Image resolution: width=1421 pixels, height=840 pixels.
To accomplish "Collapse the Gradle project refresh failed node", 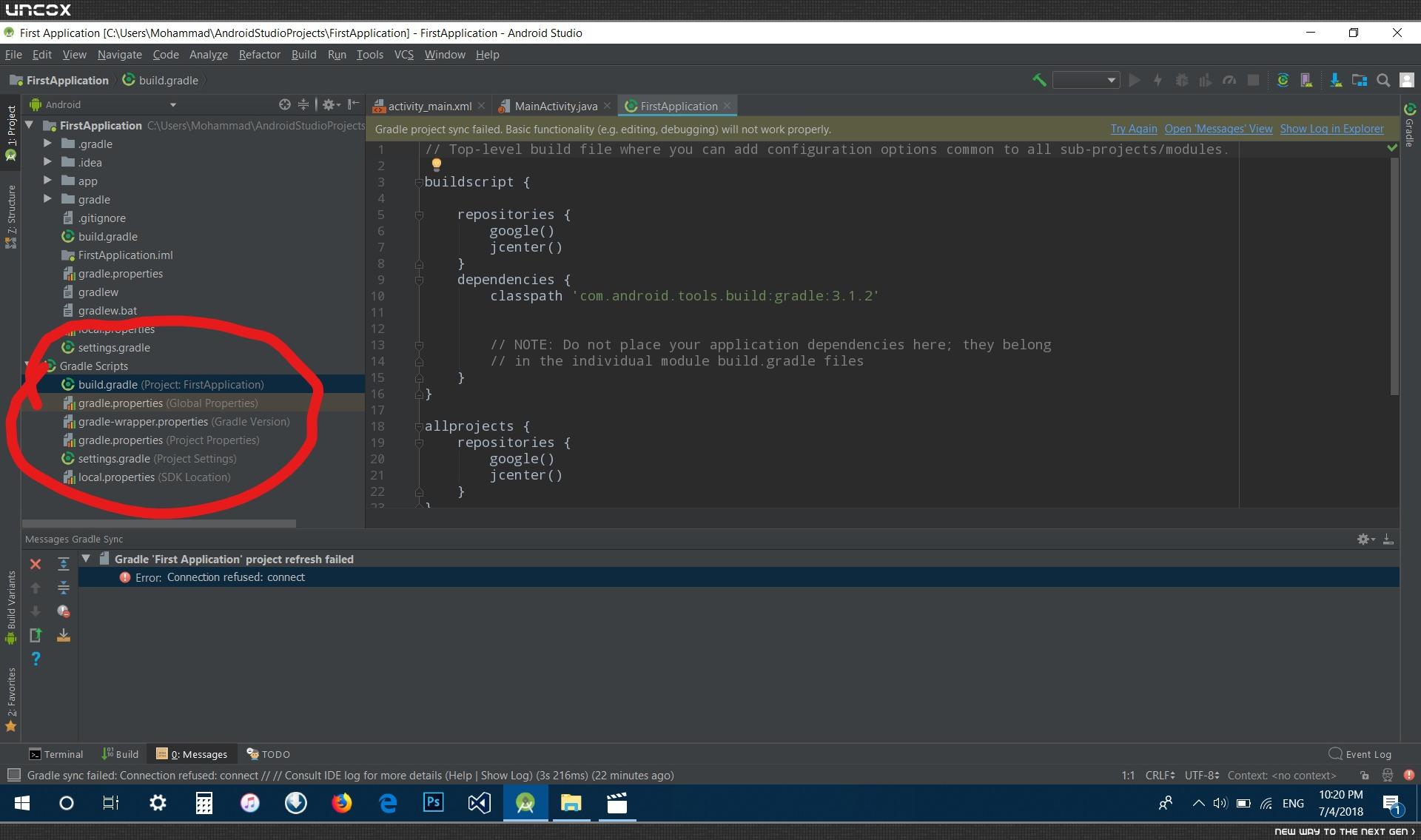I will click(86, 559).
